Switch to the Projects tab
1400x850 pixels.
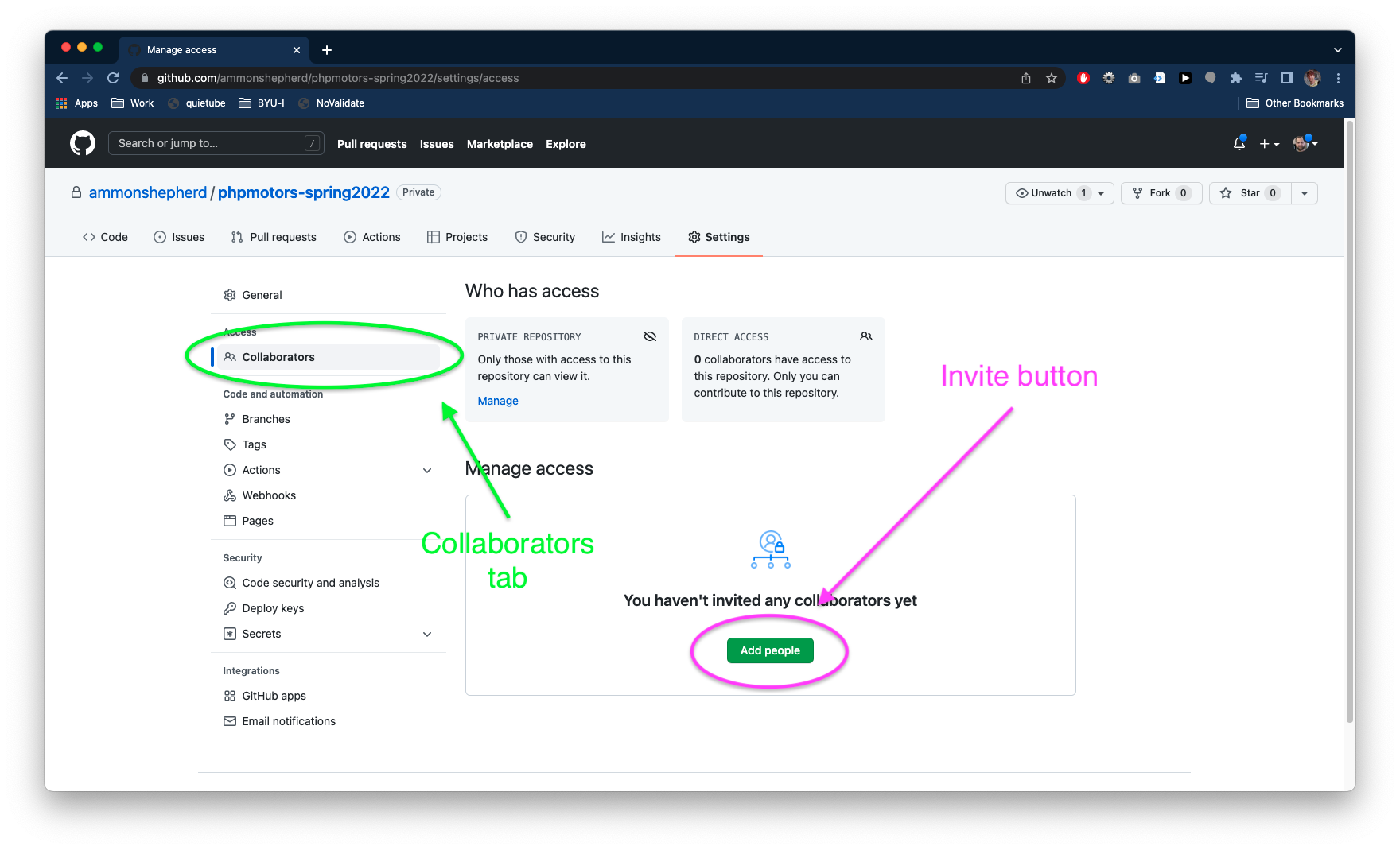pos(457,237)
